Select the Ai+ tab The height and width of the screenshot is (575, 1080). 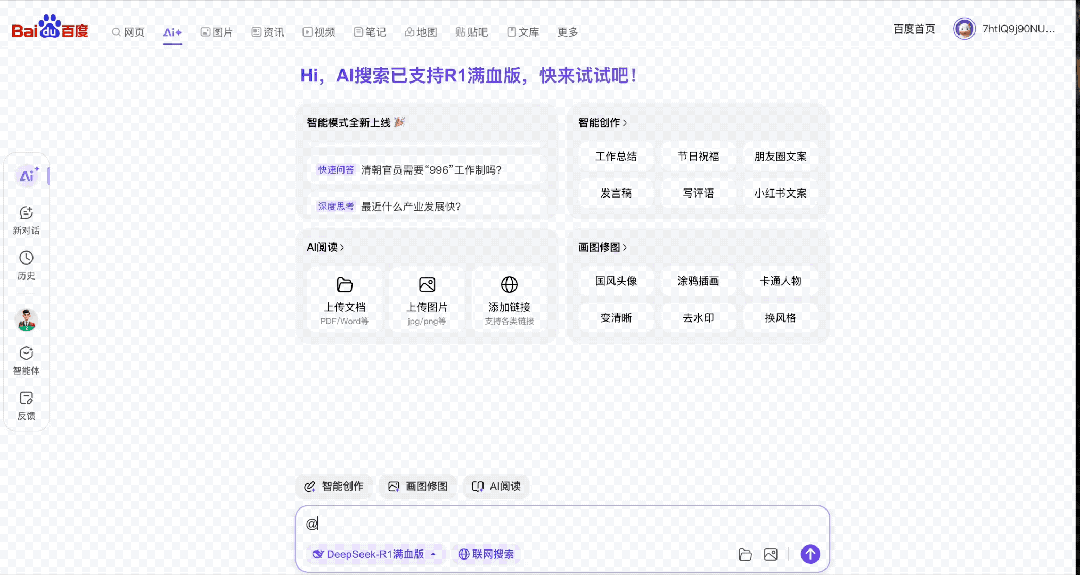pyautogui.click(x=172, y=32)
